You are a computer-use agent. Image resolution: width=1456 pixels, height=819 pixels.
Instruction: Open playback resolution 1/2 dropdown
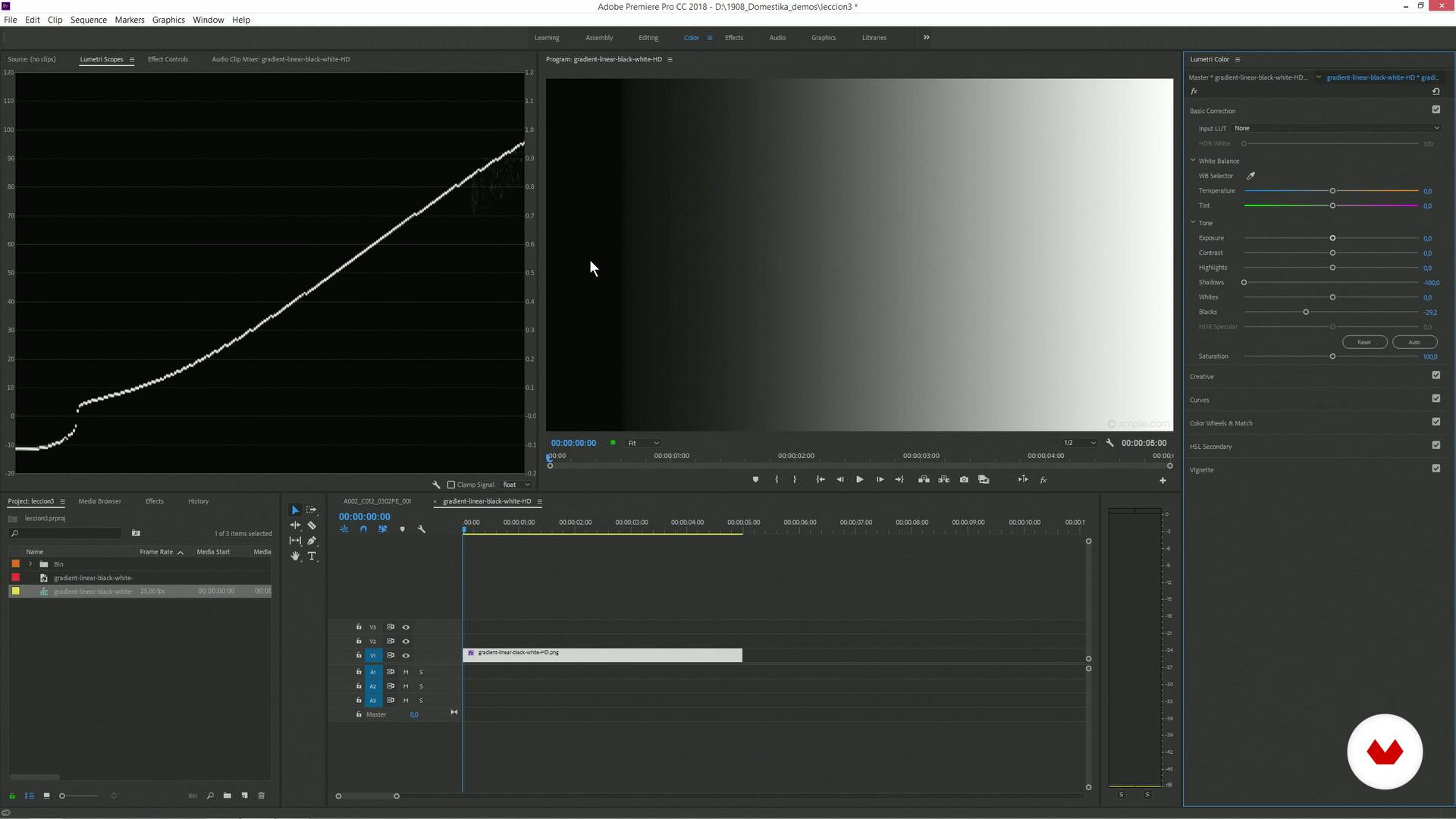pos(1079,443)
